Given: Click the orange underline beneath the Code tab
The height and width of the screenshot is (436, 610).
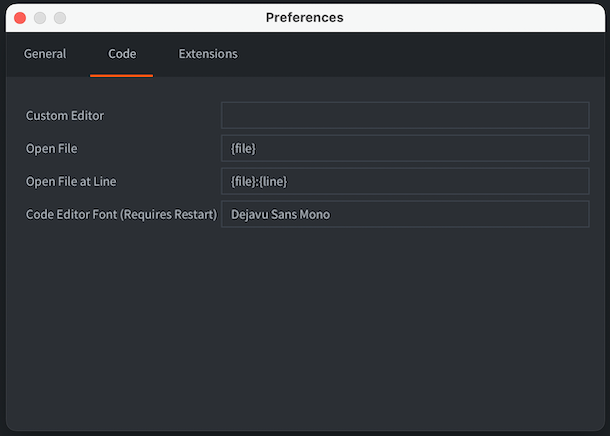Looking at the screenshot, I should pos(121,75).
